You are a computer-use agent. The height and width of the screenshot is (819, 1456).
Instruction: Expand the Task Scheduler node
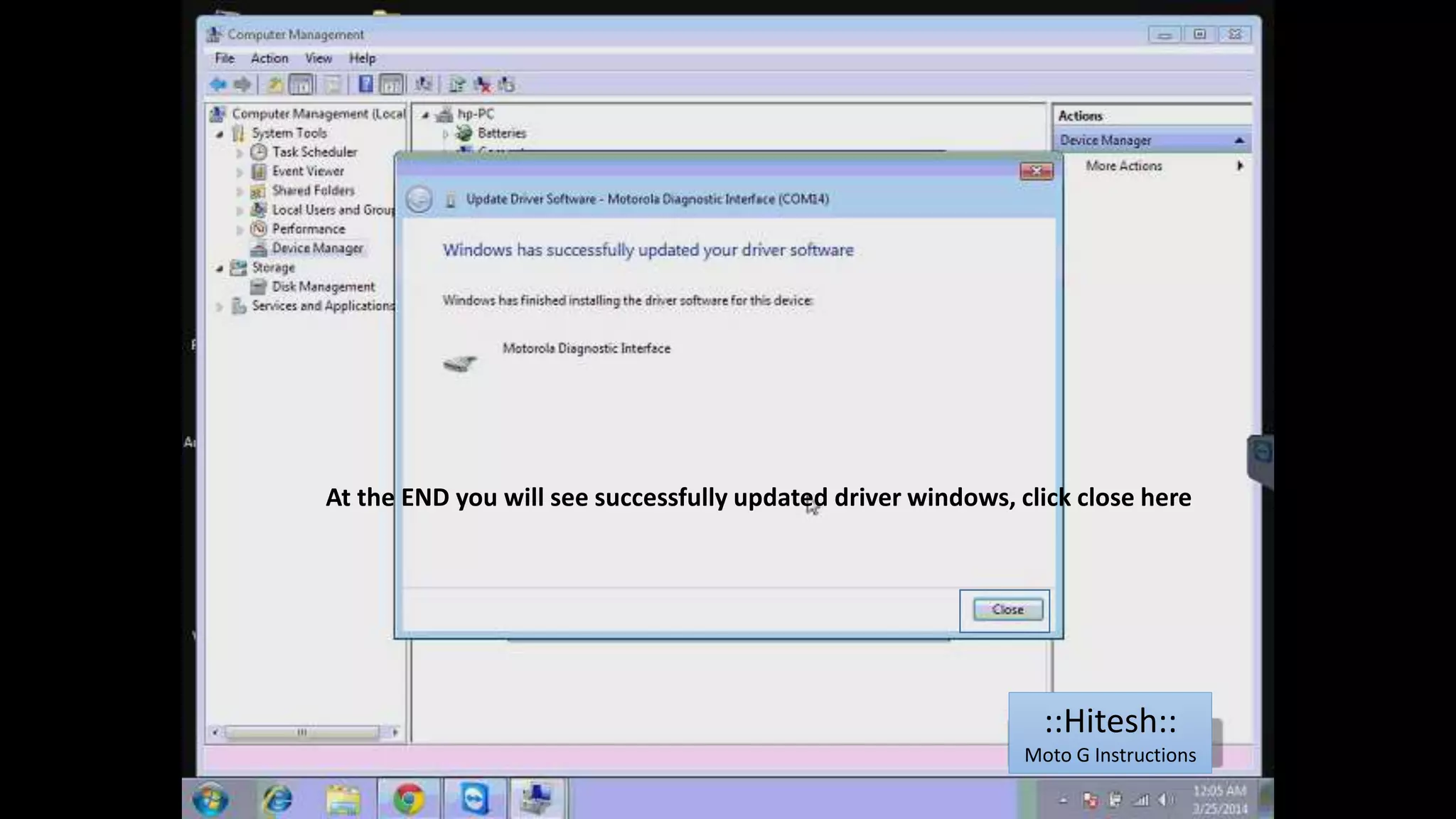[x=240, y=153]
